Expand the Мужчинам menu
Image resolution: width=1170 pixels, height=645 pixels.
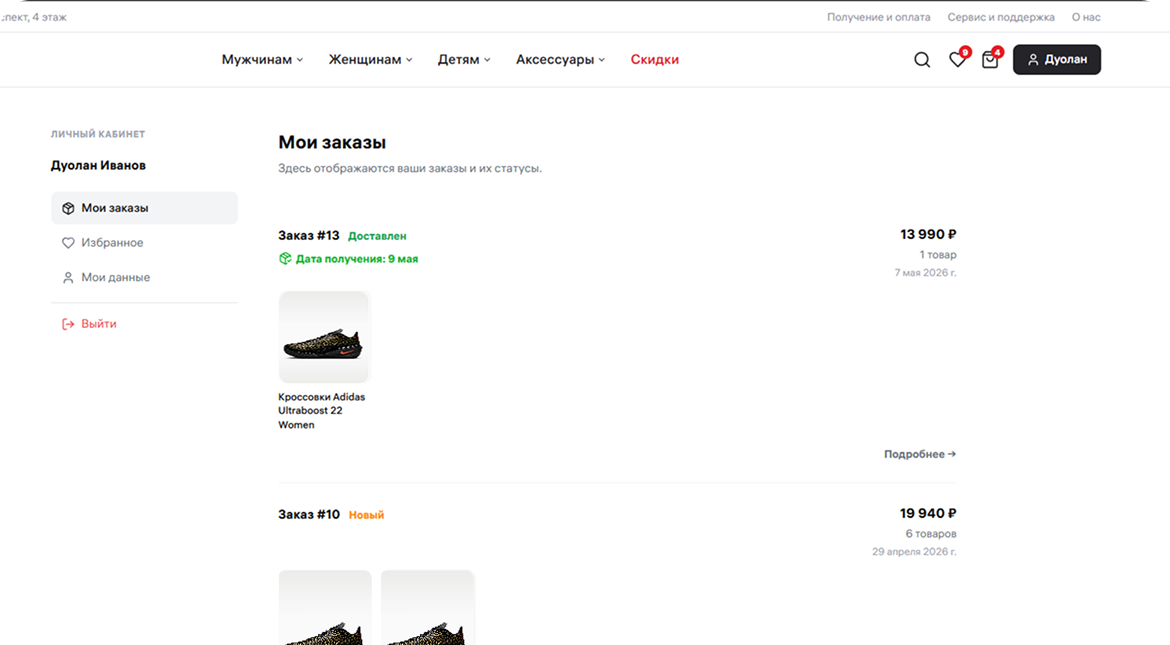(262, 60)
